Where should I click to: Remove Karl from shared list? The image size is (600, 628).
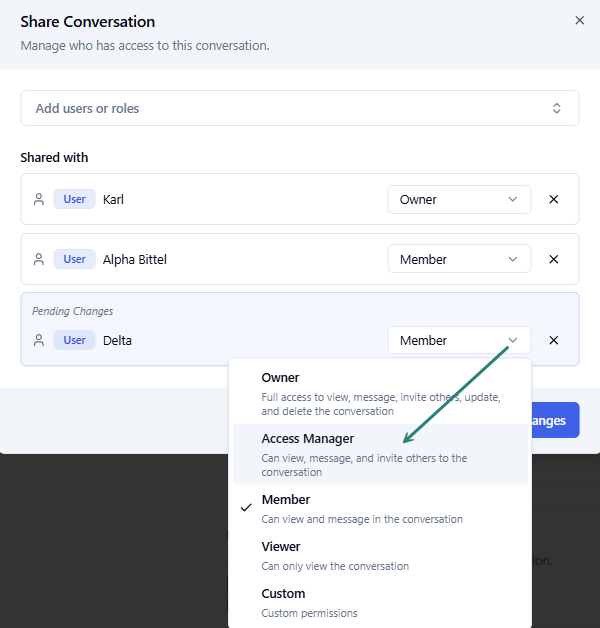pyautogui.click(x=554, y=199)
